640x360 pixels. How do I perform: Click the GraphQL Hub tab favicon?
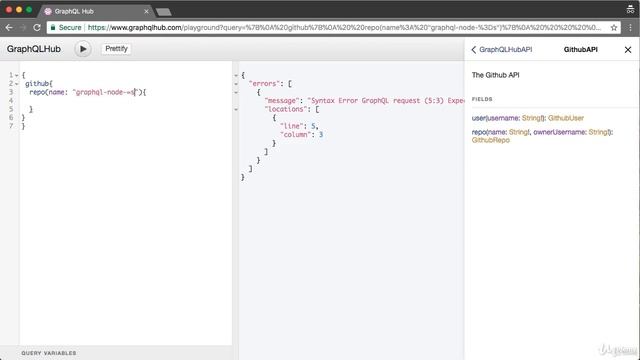pos(48,11)
